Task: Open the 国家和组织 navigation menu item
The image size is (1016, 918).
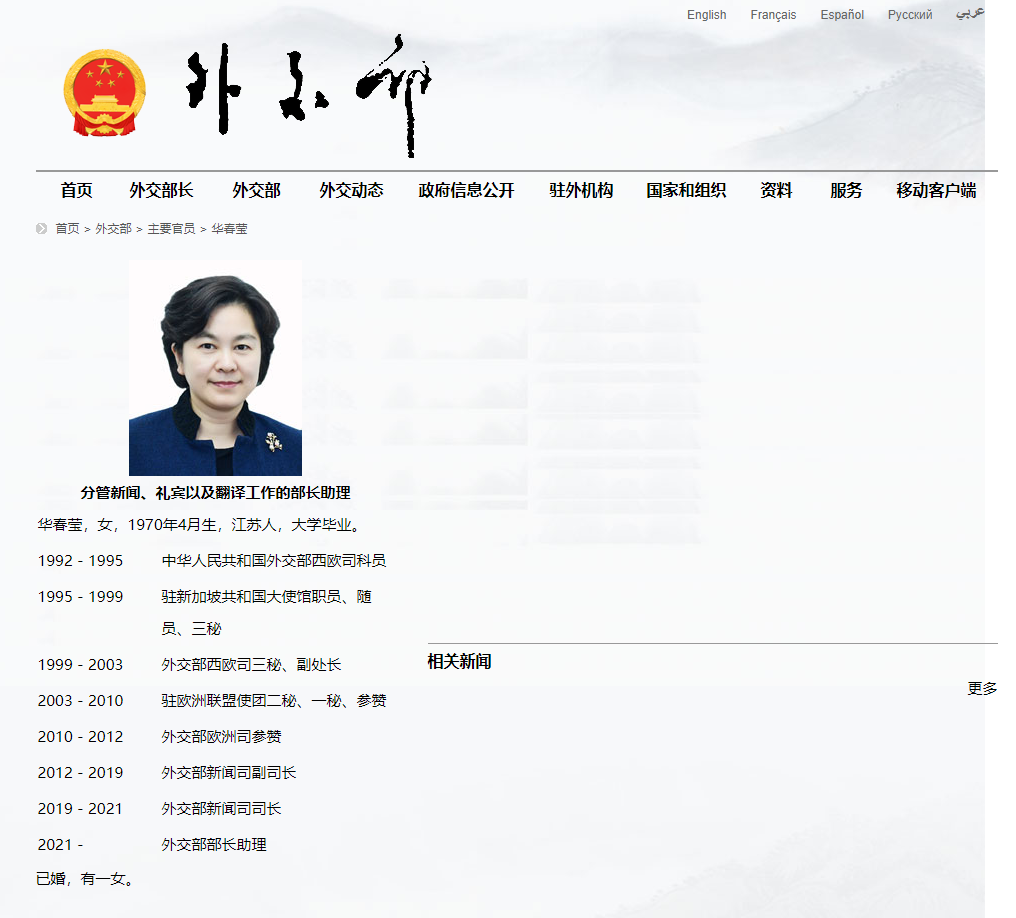Action: pyautogui.click(x=686, y=190)
